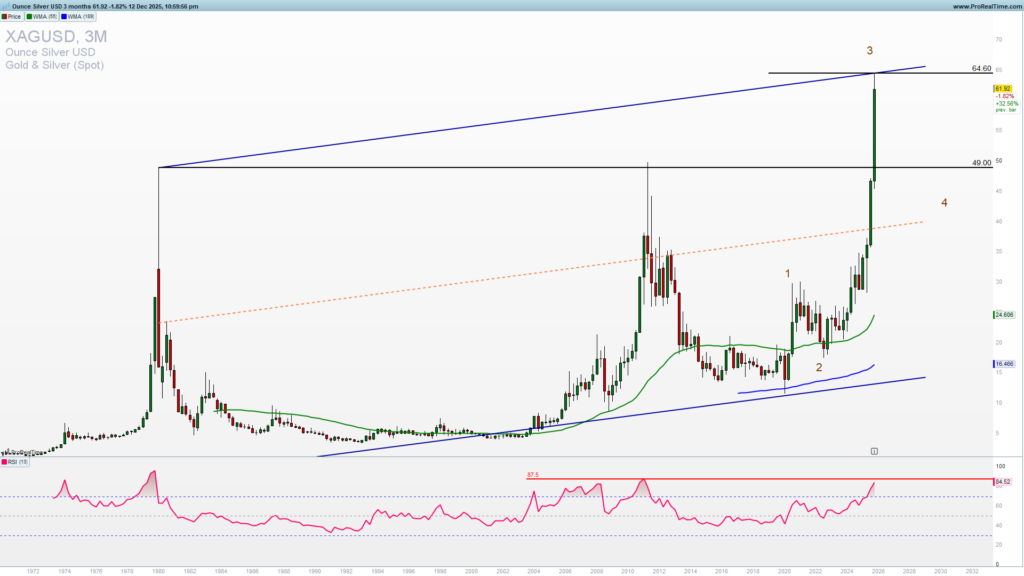Open the www.ProRealTime.com link
This screenshot has width=1024, height=576.
985,5
